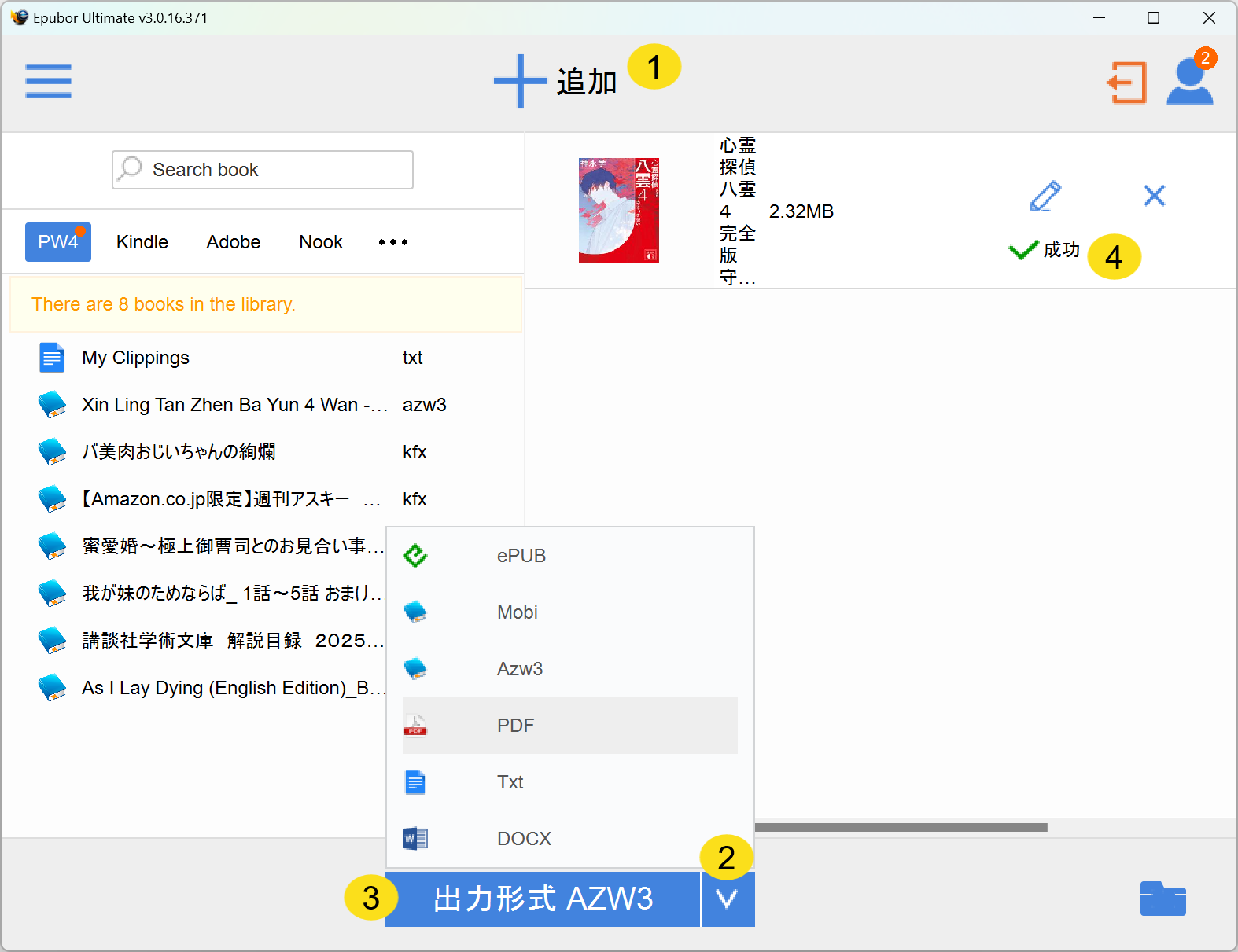
Task: Click the Xin Ling Tan Zhen book icon
Action: (x=53, y=405)
